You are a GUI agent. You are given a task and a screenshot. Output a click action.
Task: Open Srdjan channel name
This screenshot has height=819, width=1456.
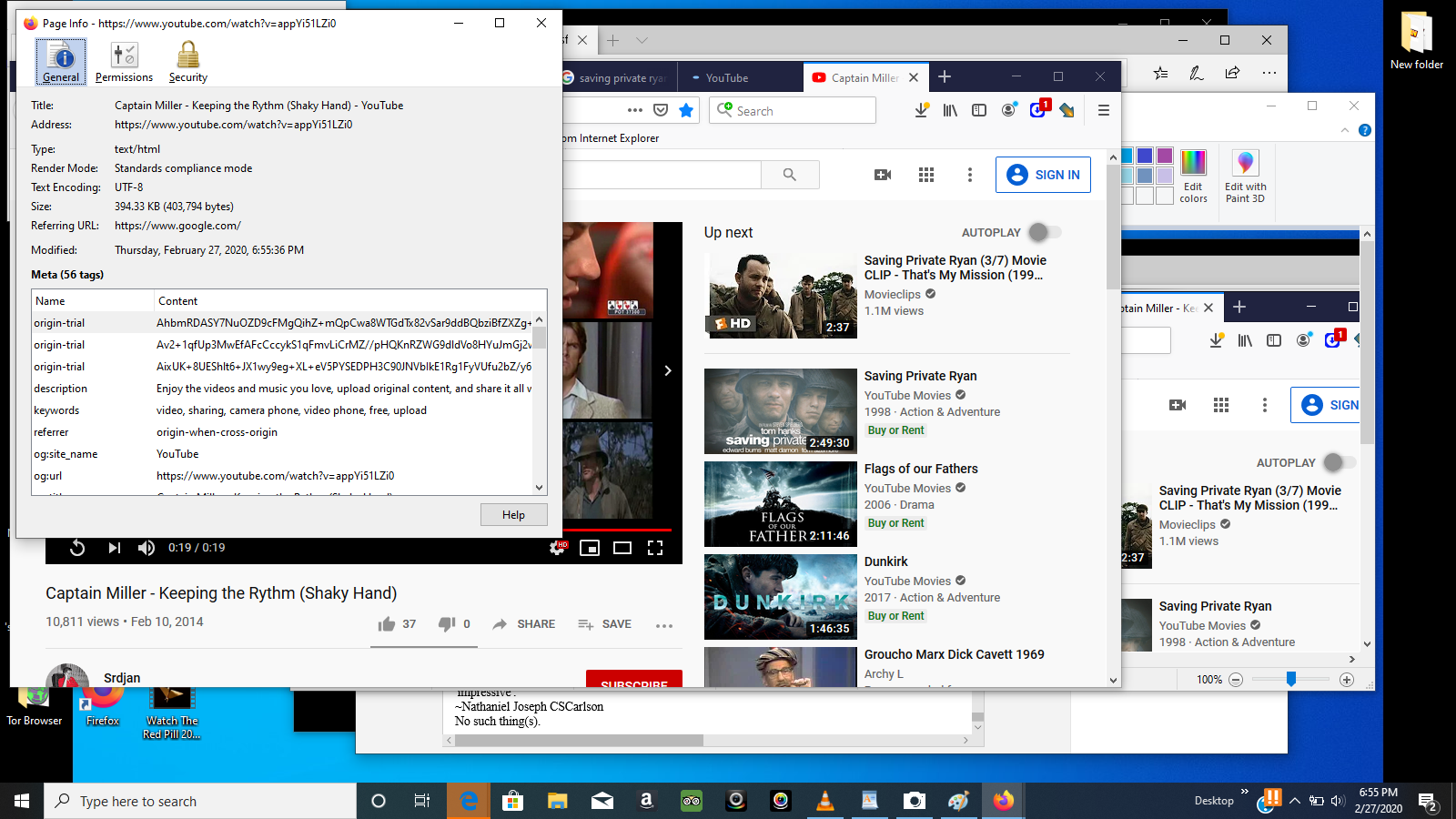pos(122,678)
